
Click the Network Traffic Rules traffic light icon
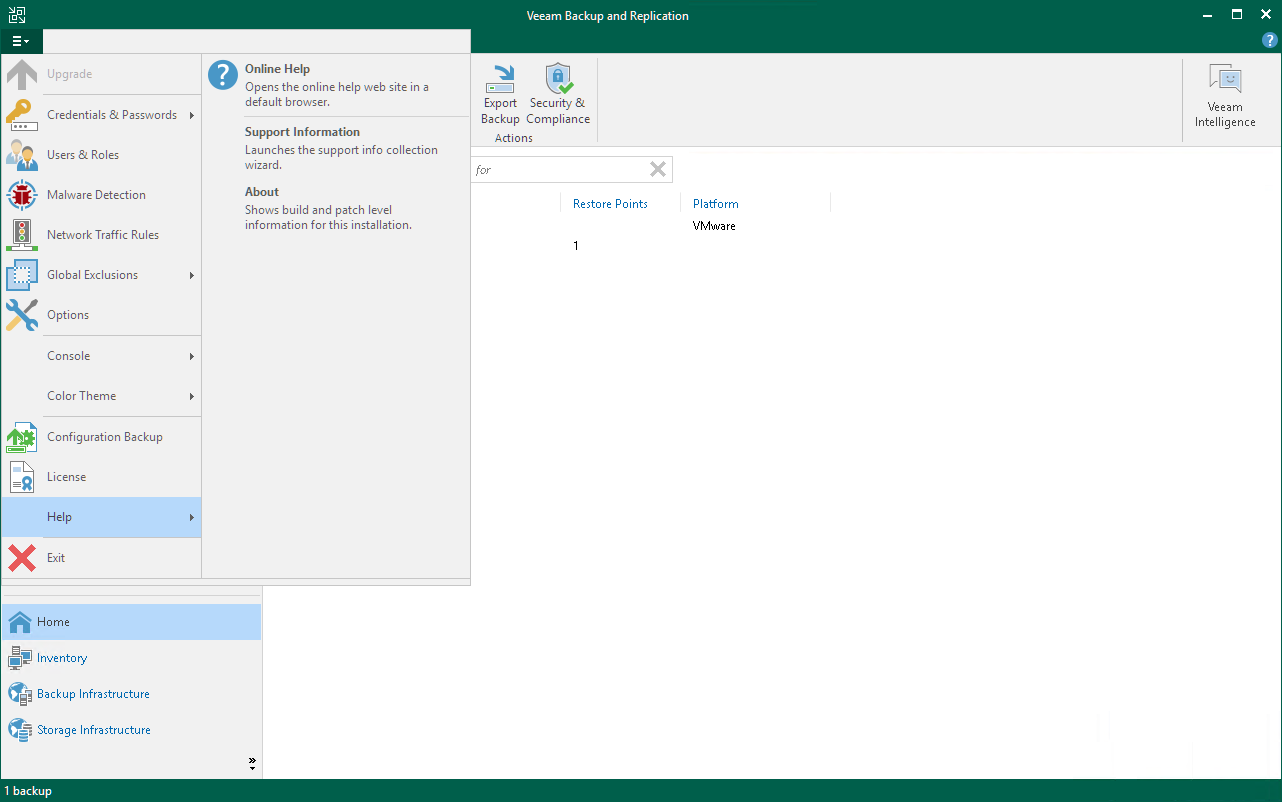(x=22, y=235)
